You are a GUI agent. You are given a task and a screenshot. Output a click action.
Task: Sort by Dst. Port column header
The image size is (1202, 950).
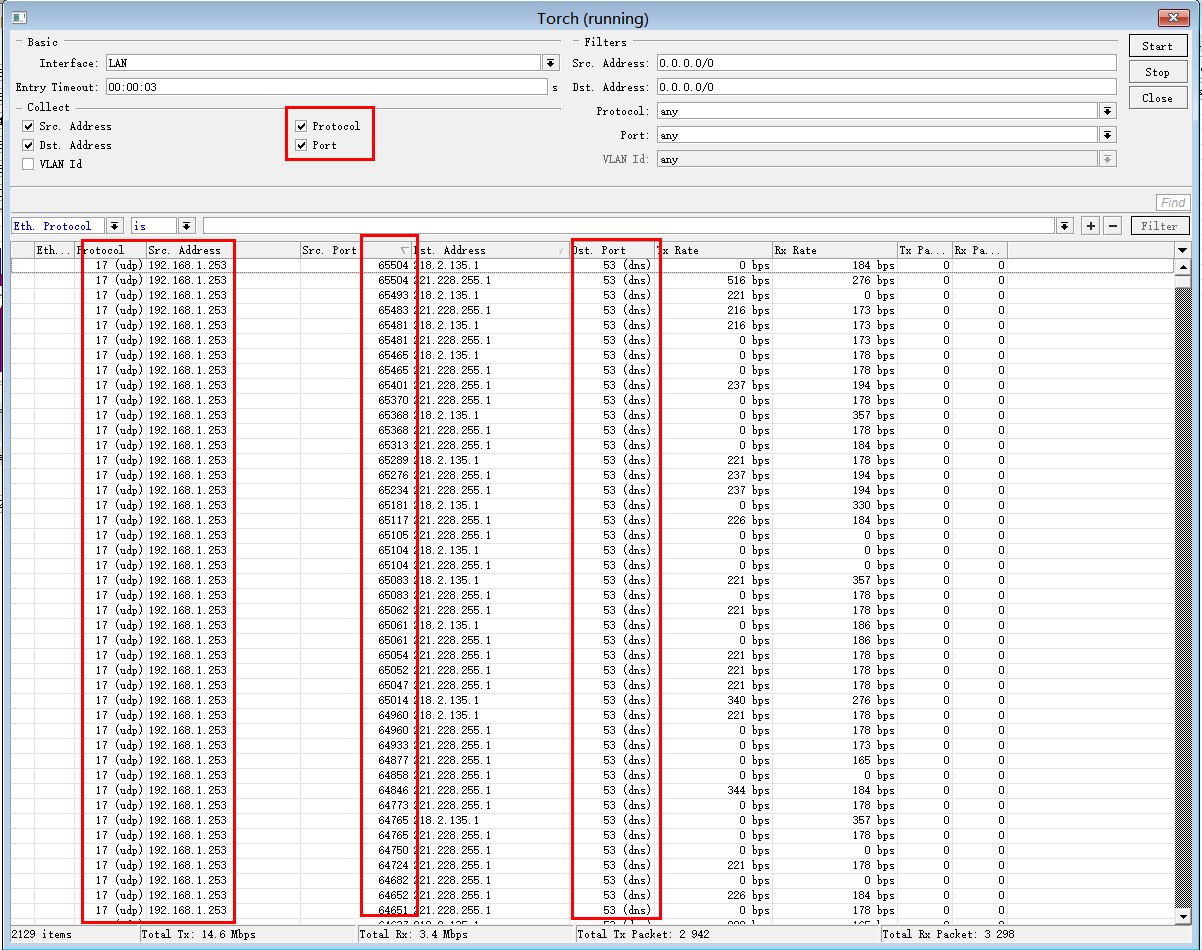(611, 250)
